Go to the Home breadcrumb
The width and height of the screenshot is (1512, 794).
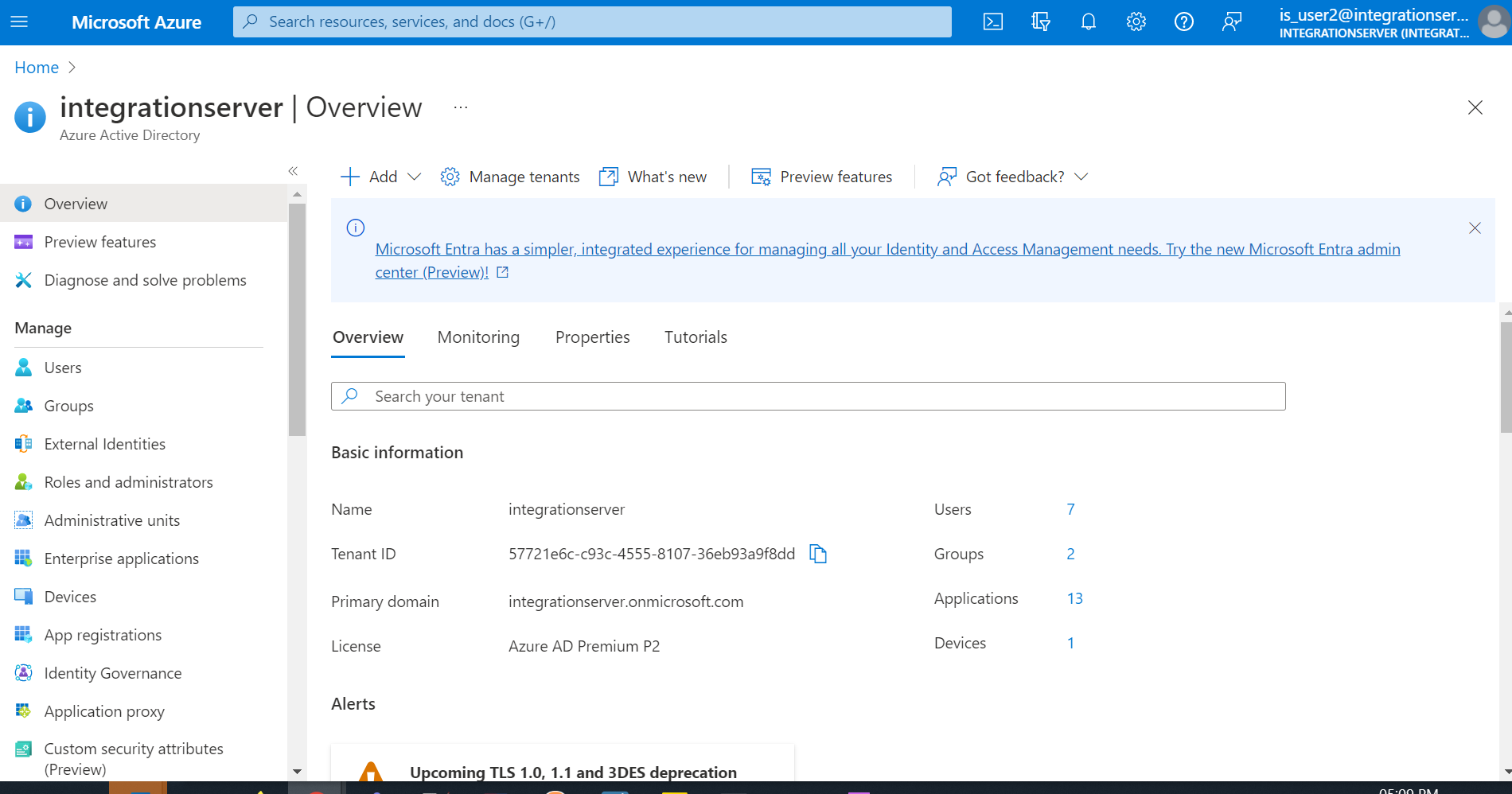tap(37, 68)
